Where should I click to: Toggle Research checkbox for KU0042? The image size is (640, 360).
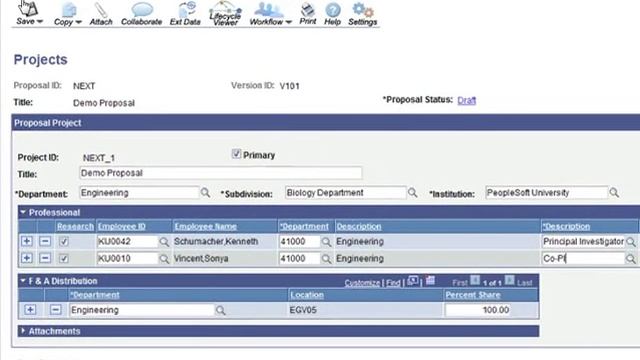pos(63,241)
